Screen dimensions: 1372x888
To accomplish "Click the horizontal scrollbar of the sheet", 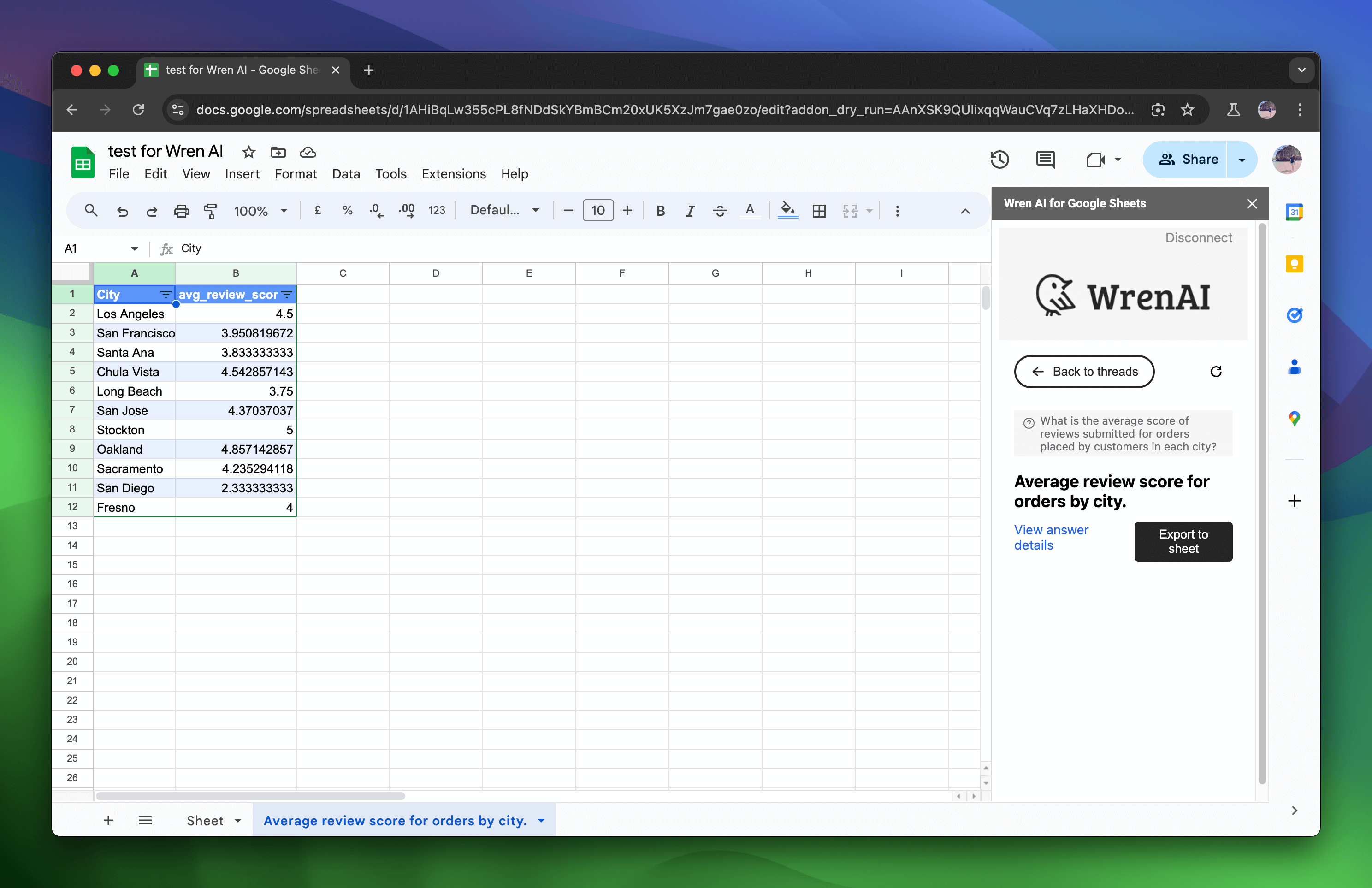I will tap(249, 796).
